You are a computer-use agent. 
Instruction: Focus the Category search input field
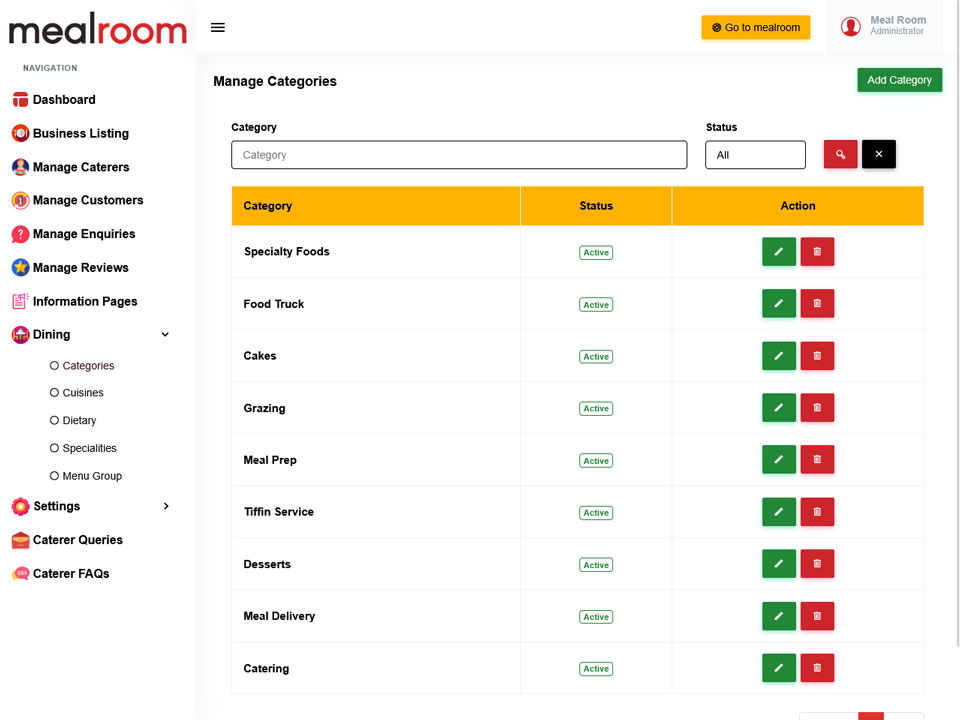coord(459,155)
